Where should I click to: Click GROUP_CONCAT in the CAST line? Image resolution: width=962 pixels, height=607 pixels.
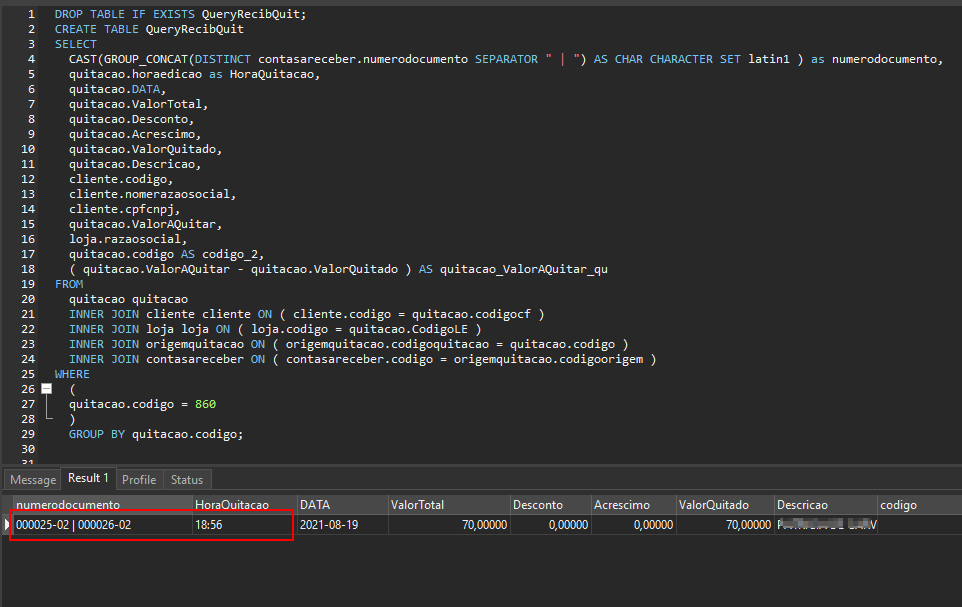tap(145, 59)
